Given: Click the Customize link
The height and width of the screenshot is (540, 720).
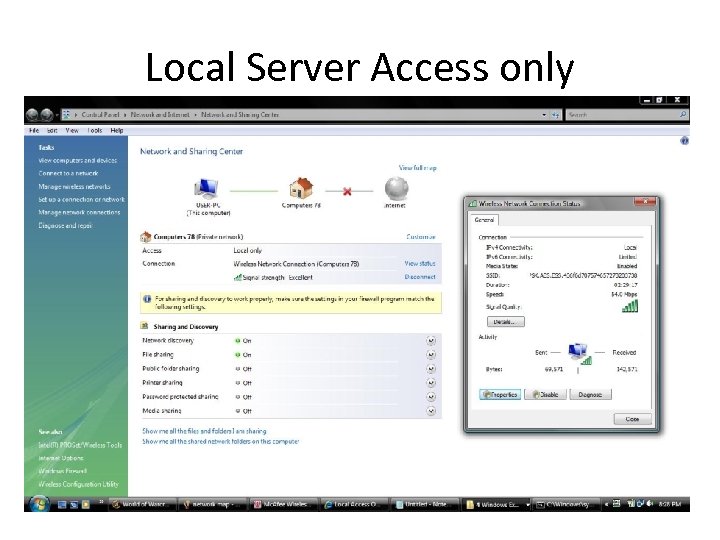Looking at the screenshot, I should (x=421, y=236).
